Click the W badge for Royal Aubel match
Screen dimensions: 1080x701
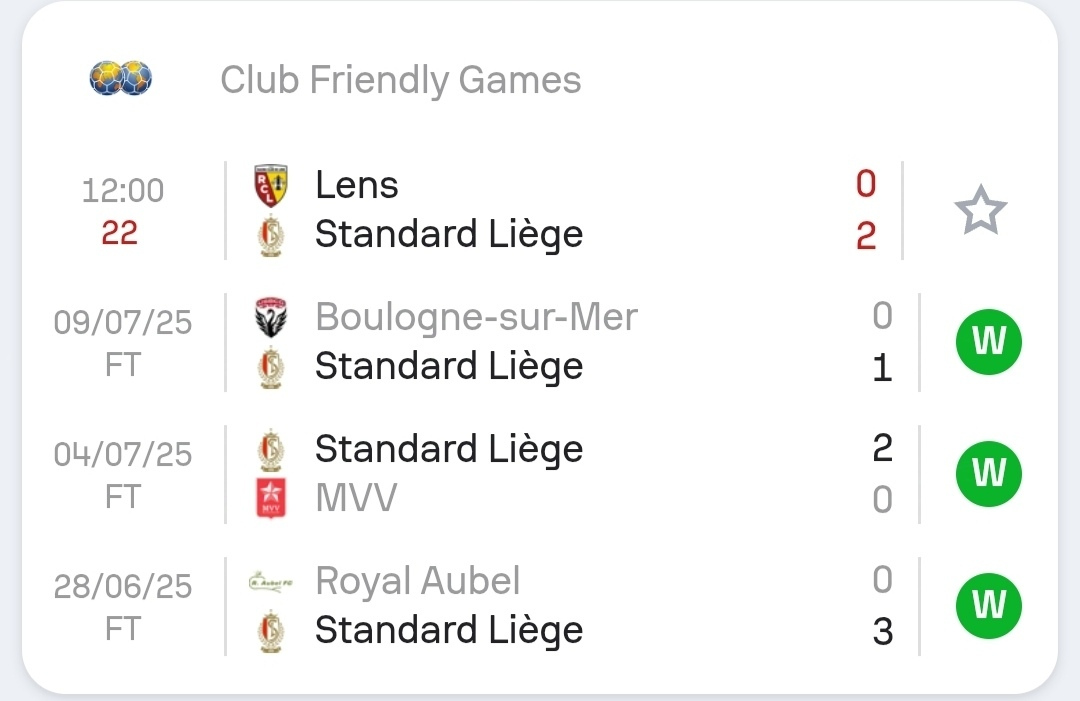click(x=988, y=605)
